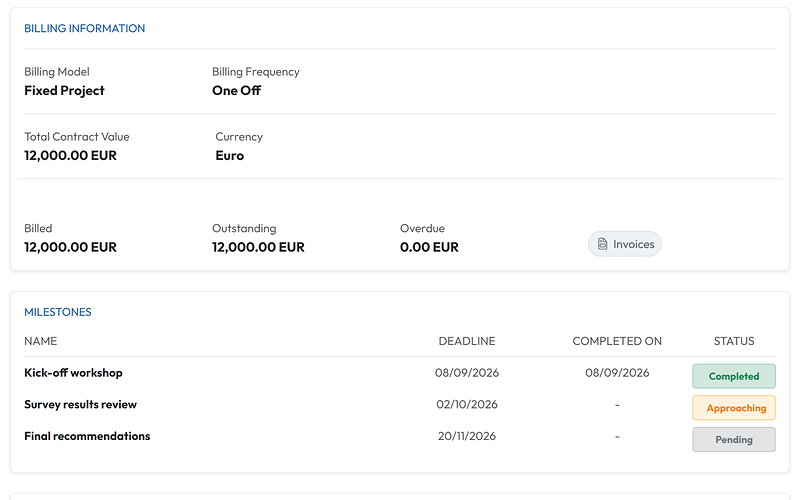The height and width of the screenshot is (500, 800).
Task: Click the Billed amount 12,000.00 EUR
Action: click(x=70, y=247)
